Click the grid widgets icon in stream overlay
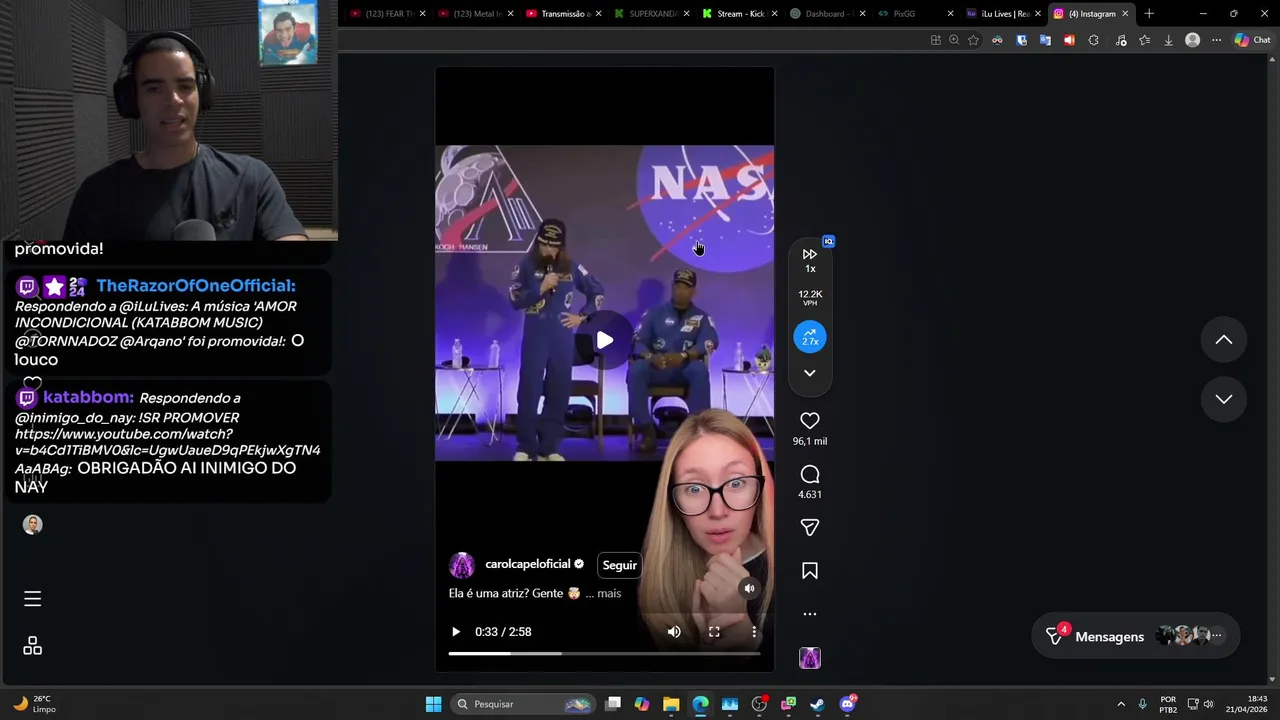 coord(32,646)
